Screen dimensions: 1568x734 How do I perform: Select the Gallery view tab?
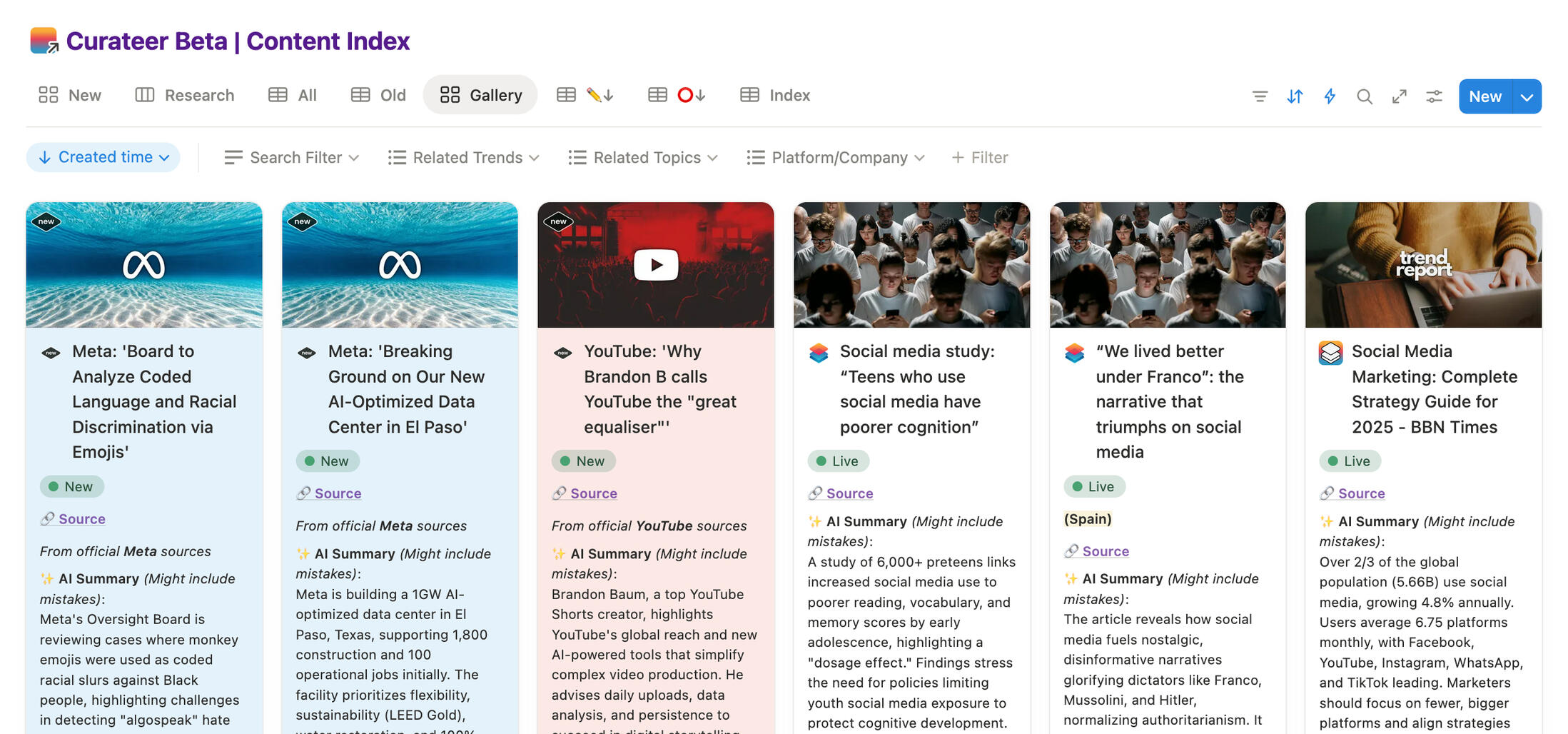pos(480,95)
